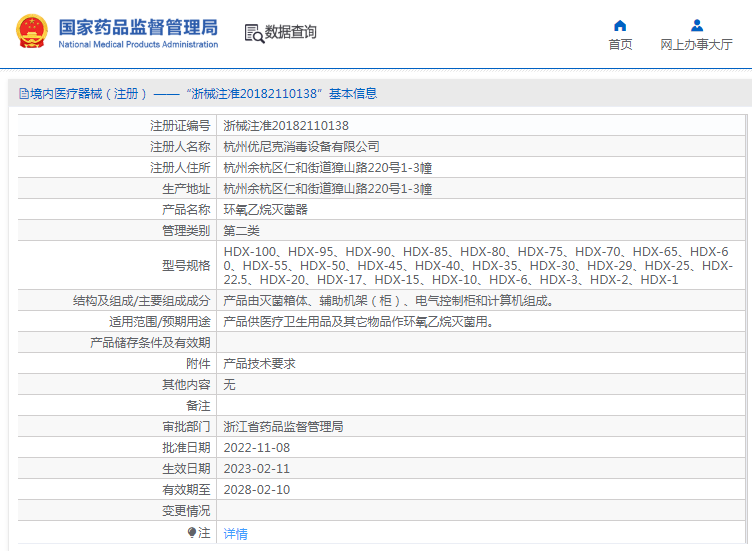Image resolution: width=752 pixels, height=551 pixels.
Task: Click registrant name 杭州优尼克消毒设备有限公司
Action: (x=301, y=147)
